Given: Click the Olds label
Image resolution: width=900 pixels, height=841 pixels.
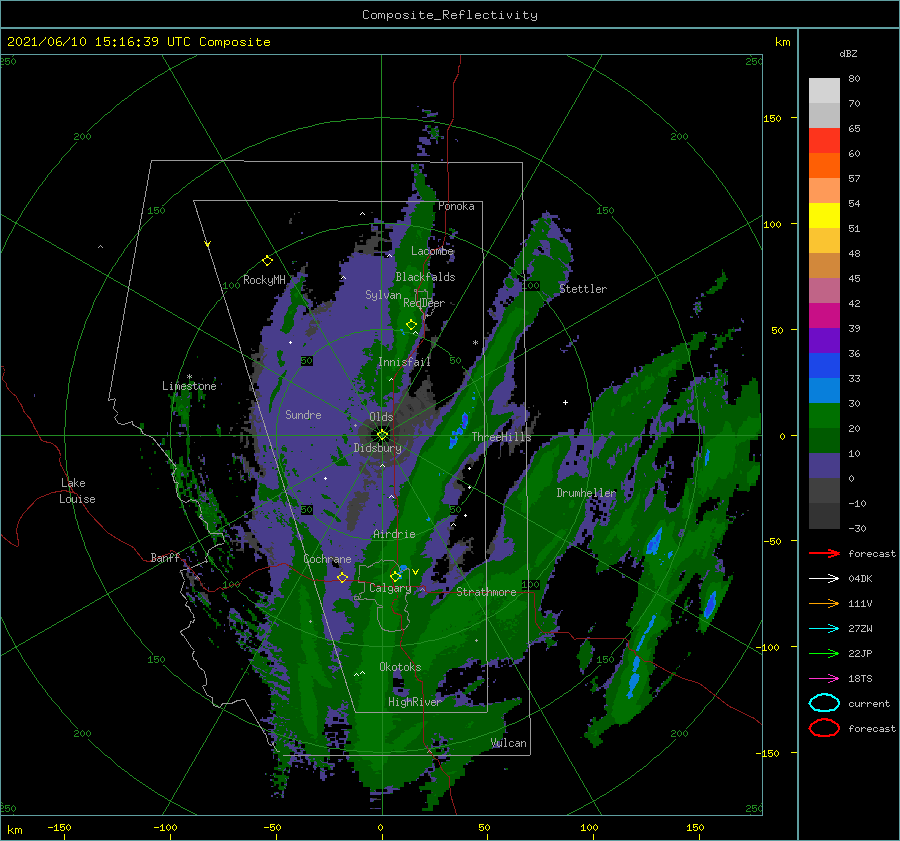Looking at the screenshot, I should pos(381,417).
